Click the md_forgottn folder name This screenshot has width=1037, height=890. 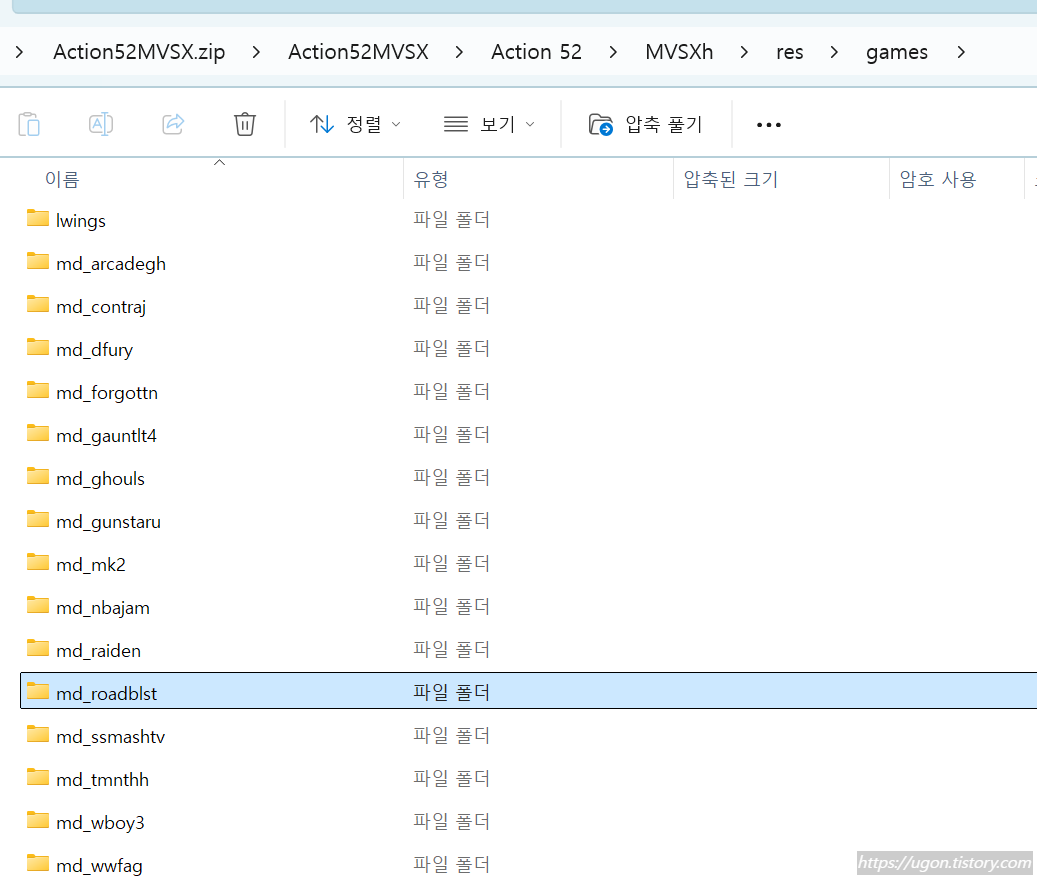click(x=107, y=393)
